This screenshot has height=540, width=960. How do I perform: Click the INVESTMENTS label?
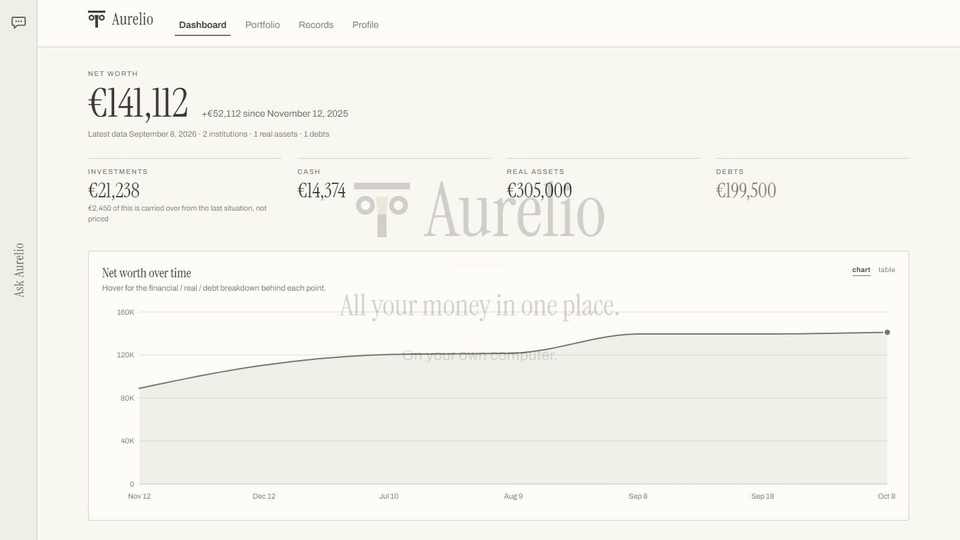pos(118,172)
